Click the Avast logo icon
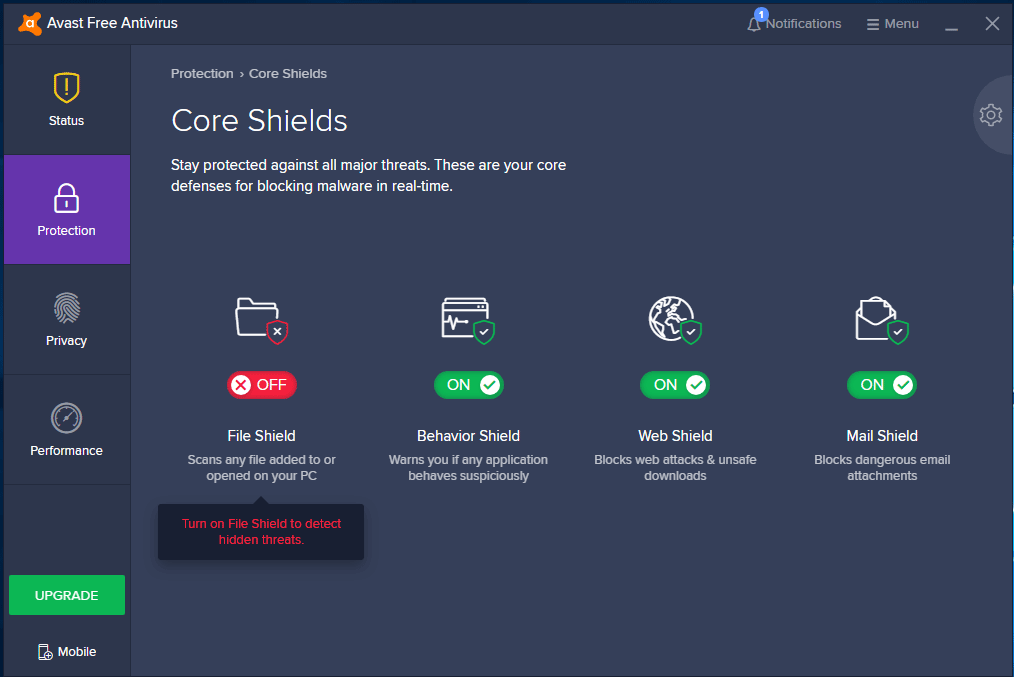Viewport: 1014px width, 677px height. [x=30, y=23]
